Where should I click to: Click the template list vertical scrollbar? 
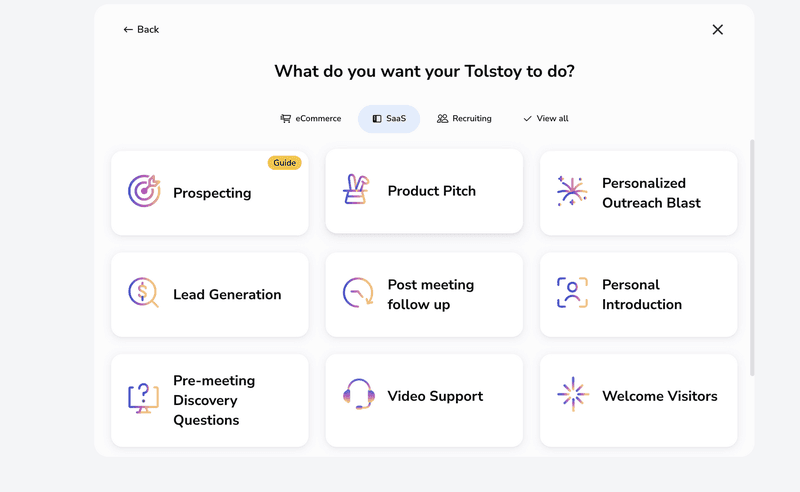(x=752, y=258)
